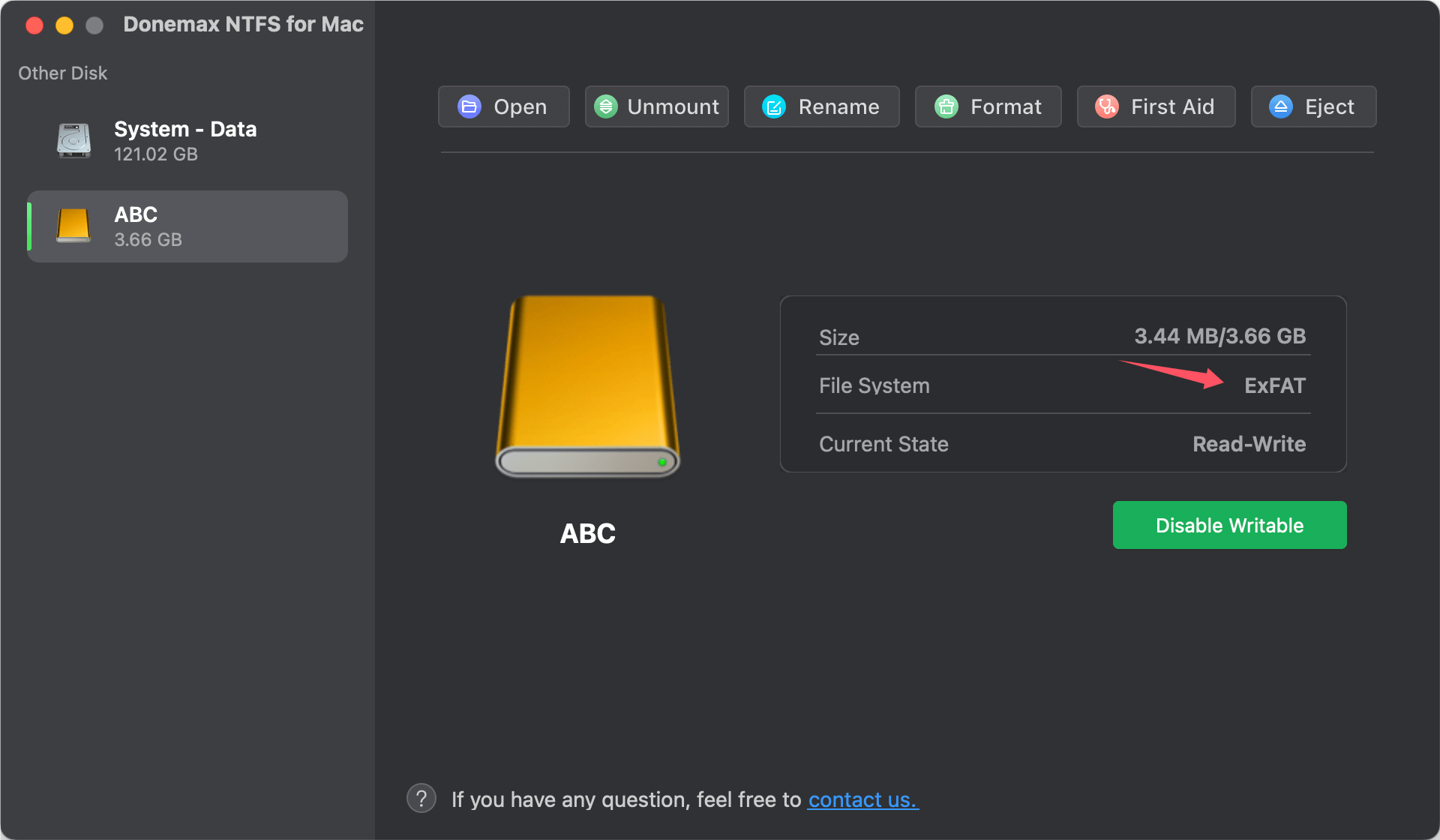Unmount the ABC volume
The height and width of the screenshot is (840, 1440).
click(656, 106)
